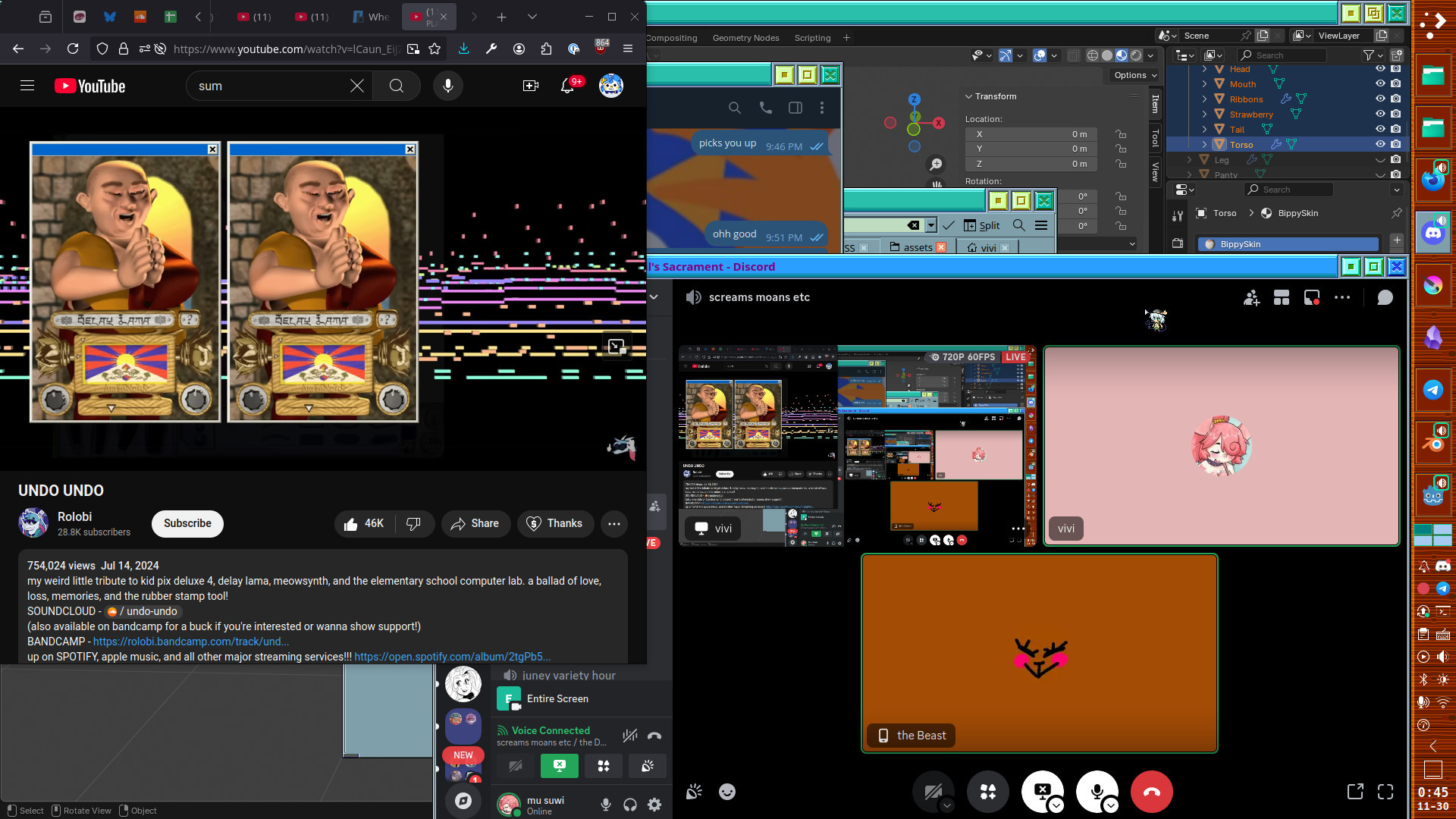The height and width of the screenshot is (819, 1456).
Task: Open the soundboard at call bottom left
Action: 694,792
